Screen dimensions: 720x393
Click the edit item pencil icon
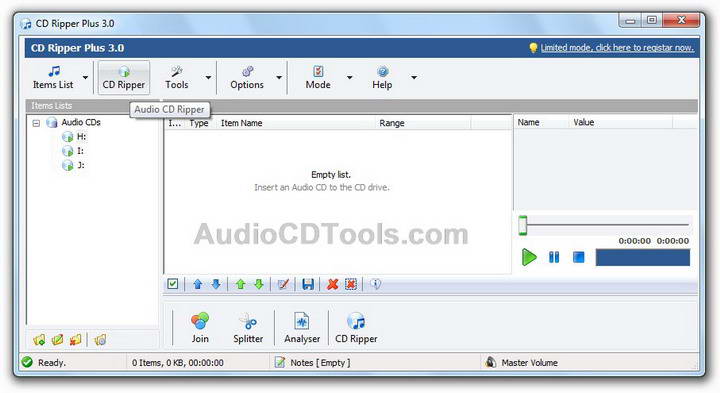[x=283, y=284]
